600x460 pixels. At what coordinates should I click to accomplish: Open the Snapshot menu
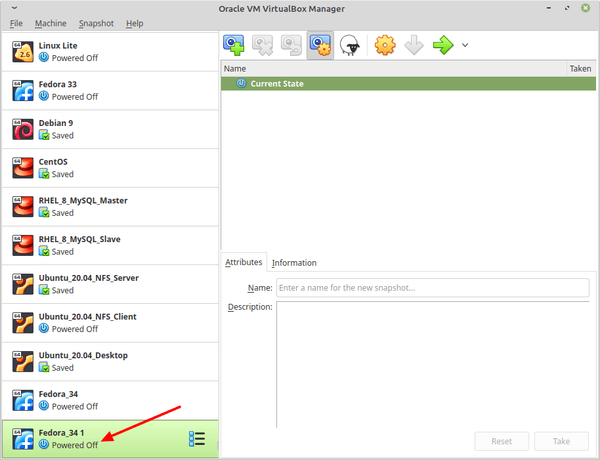[x=96, y=23]
